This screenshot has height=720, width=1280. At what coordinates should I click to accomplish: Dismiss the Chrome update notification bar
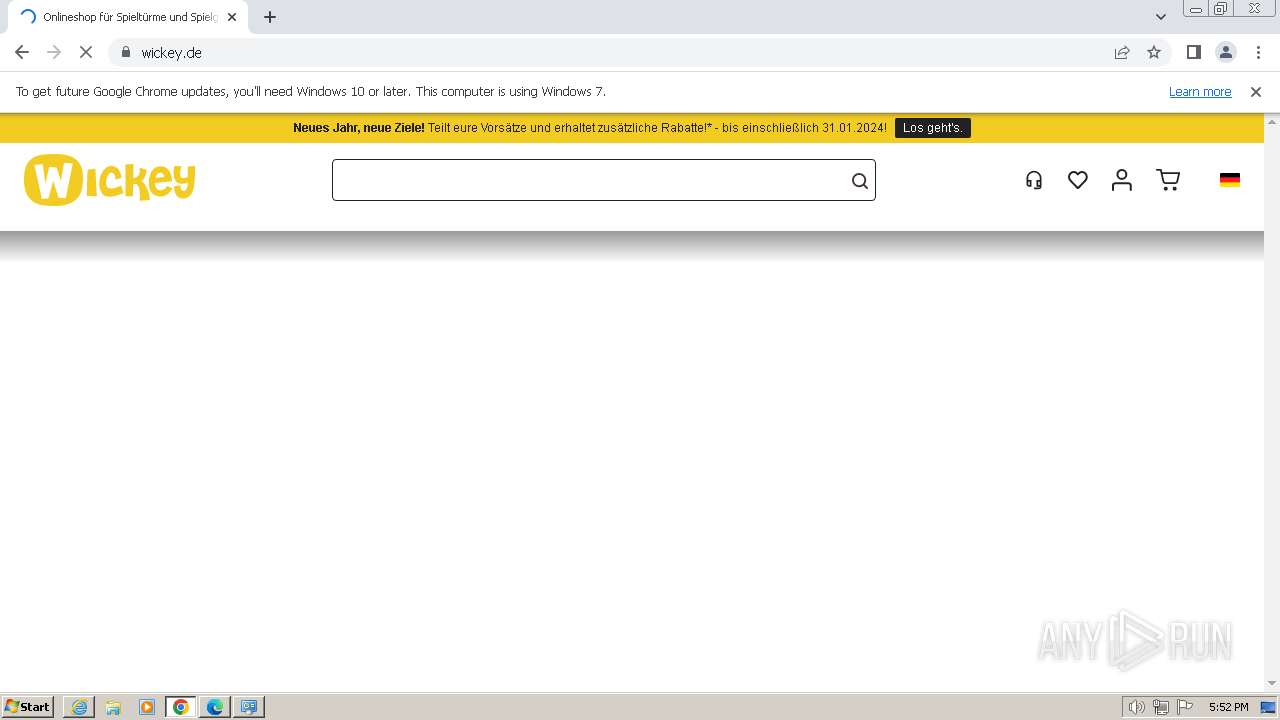point(1256,91)
